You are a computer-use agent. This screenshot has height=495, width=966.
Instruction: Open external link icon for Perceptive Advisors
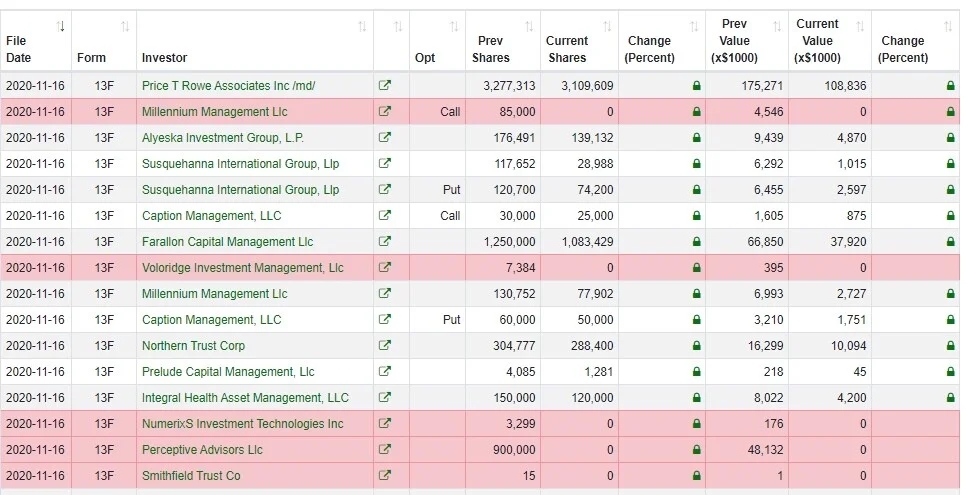tap(384, 449)
